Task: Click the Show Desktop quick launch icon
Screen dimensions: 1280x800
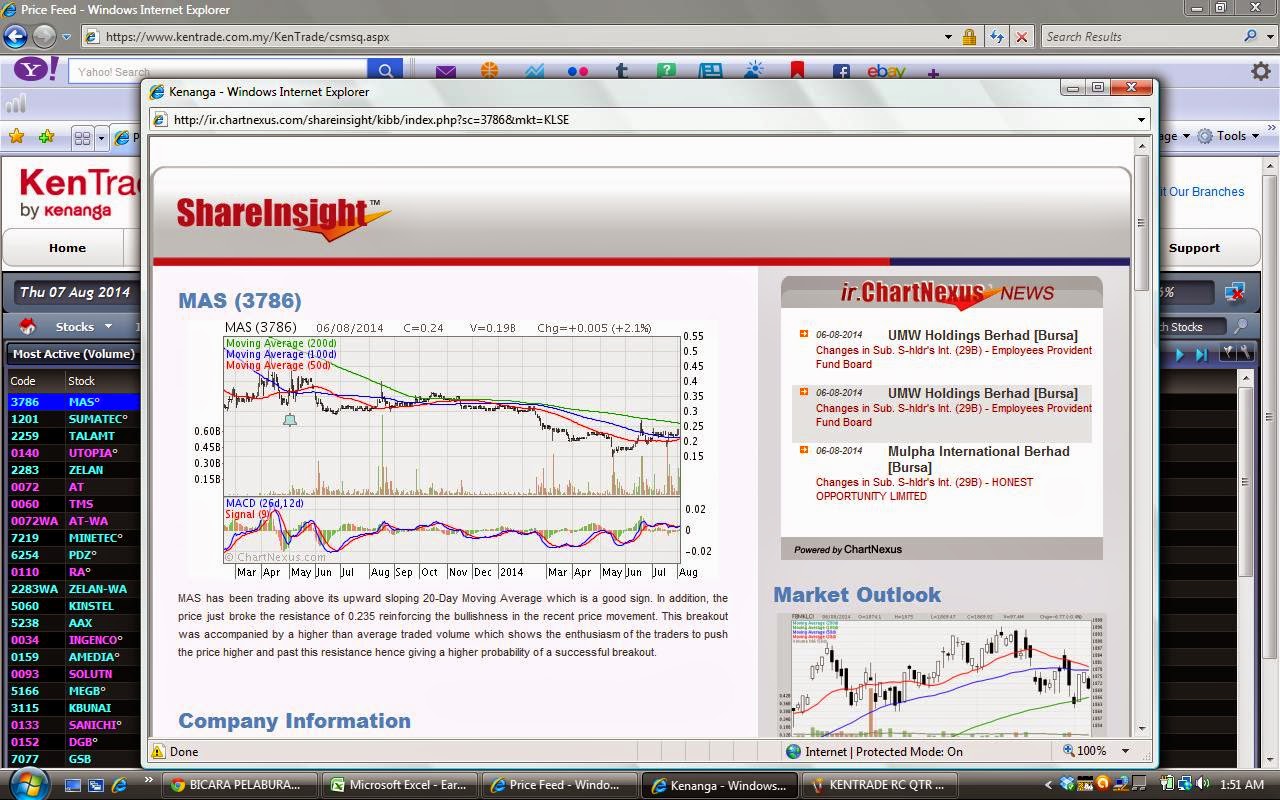Action: click(x=72, y=785)
